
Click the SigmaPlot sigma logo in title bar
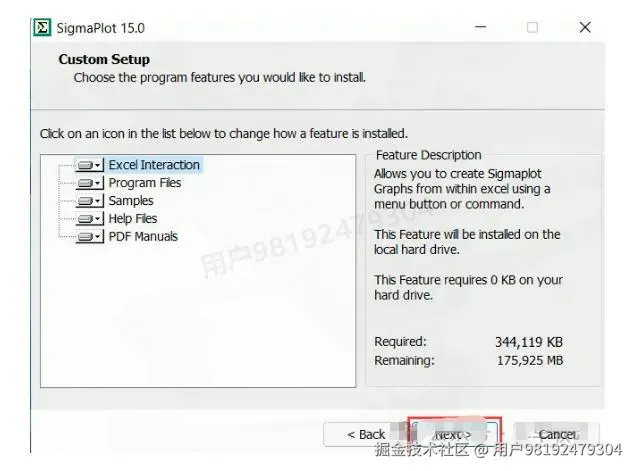coord(42,28)
